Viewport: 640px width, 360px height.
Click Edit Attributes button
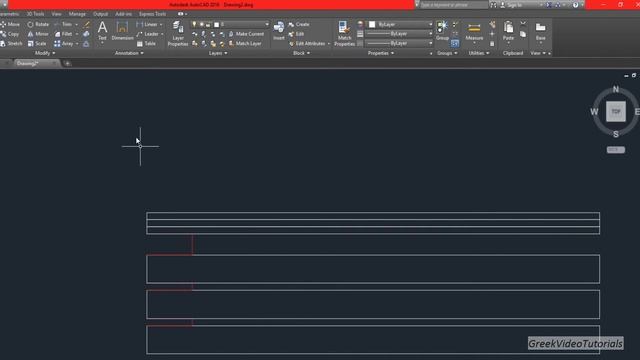[x=307, y=43]
